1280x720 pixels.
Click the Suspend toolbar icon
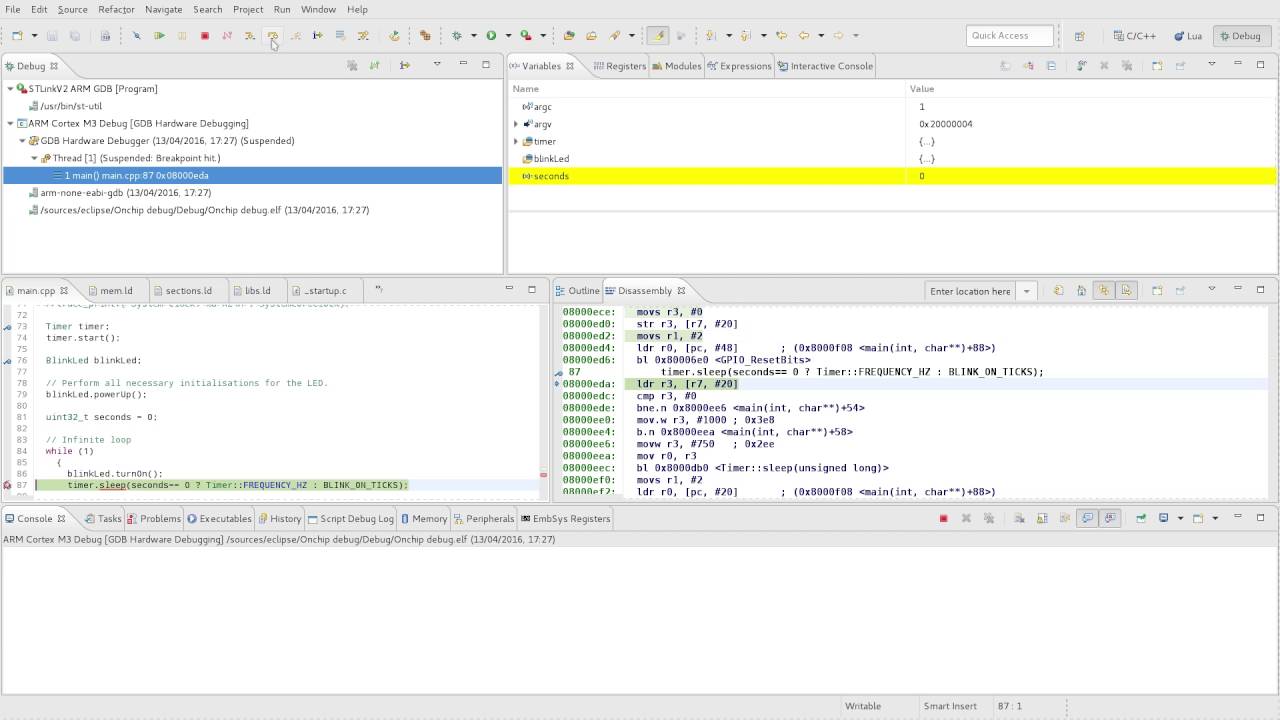(182, 36)
